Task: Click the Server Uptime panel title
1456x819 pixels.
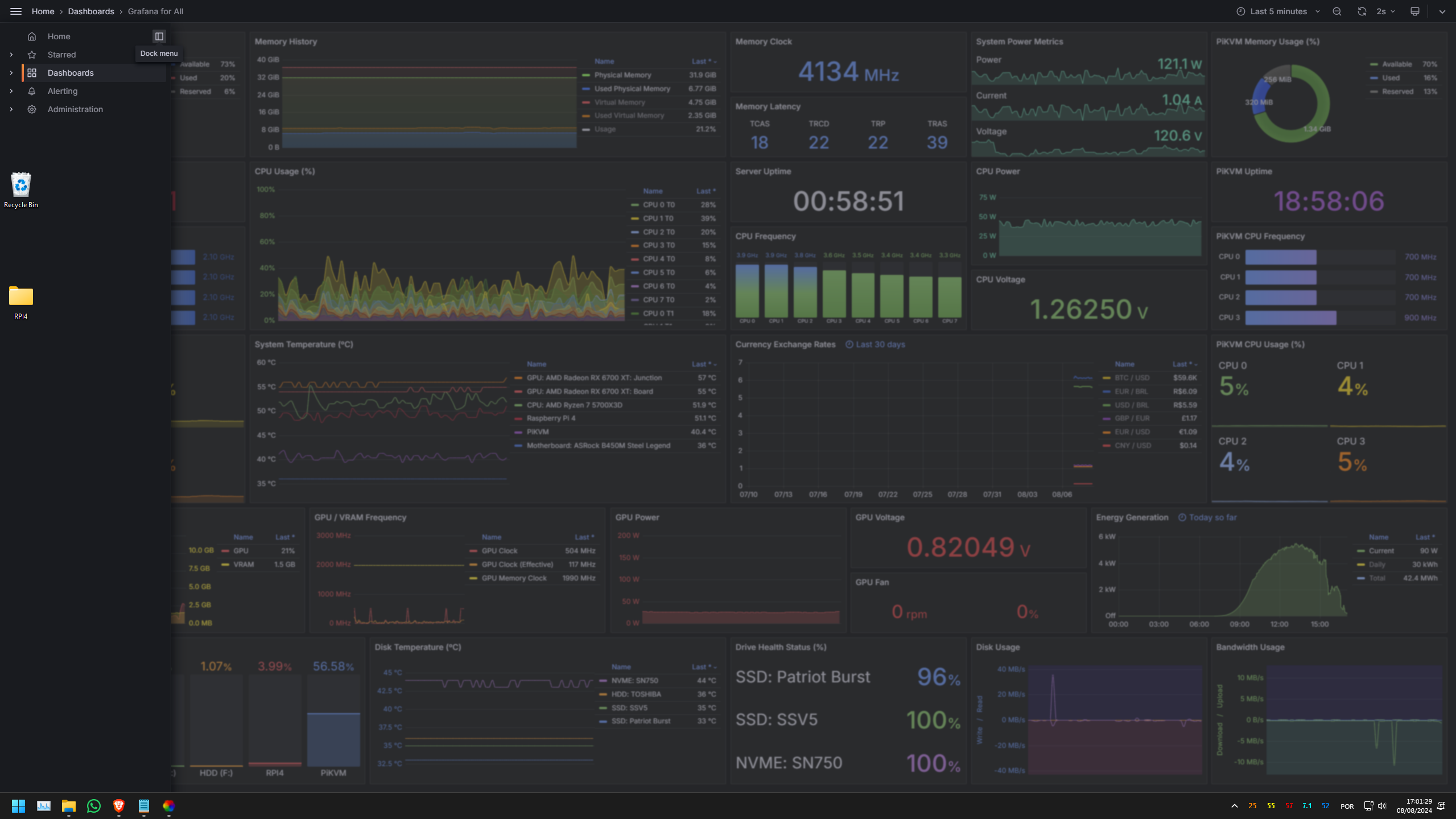Action: coord(763,171)
